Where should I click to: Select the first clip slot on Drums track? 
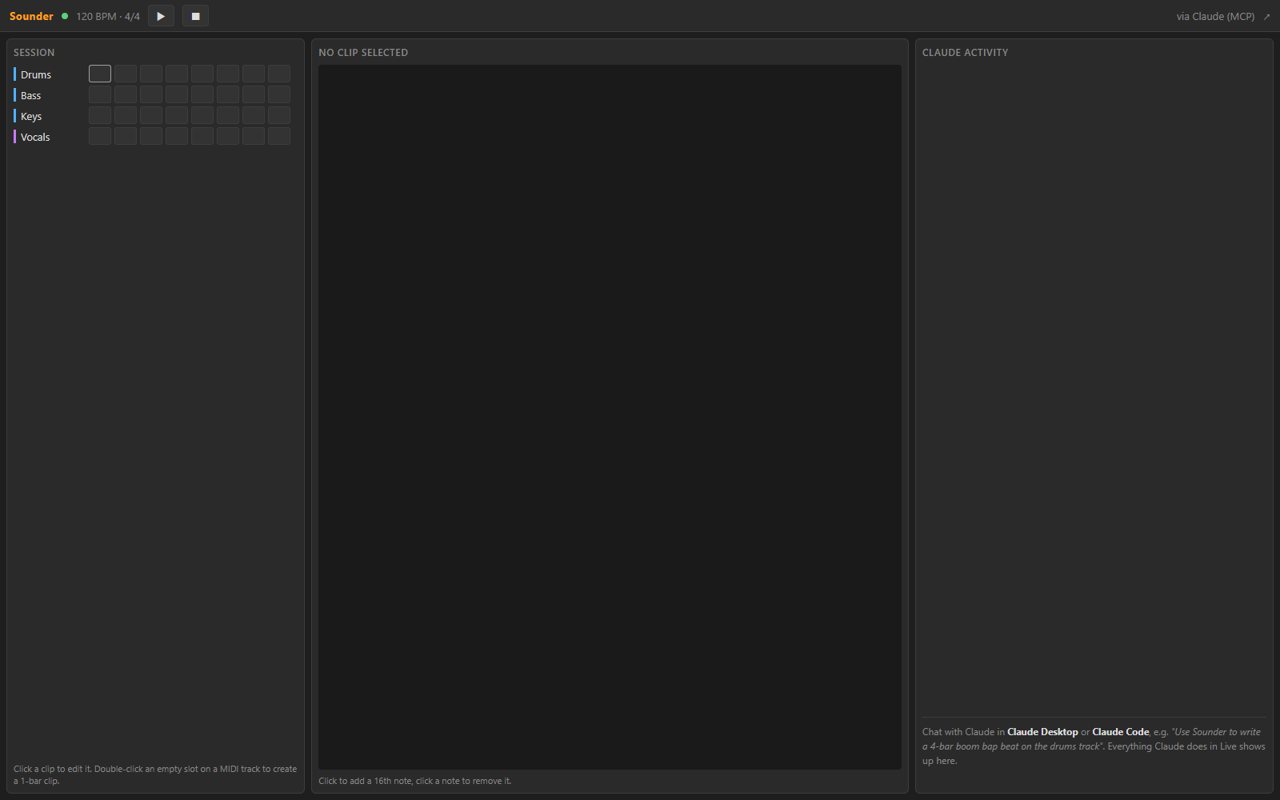pos(100,73)
